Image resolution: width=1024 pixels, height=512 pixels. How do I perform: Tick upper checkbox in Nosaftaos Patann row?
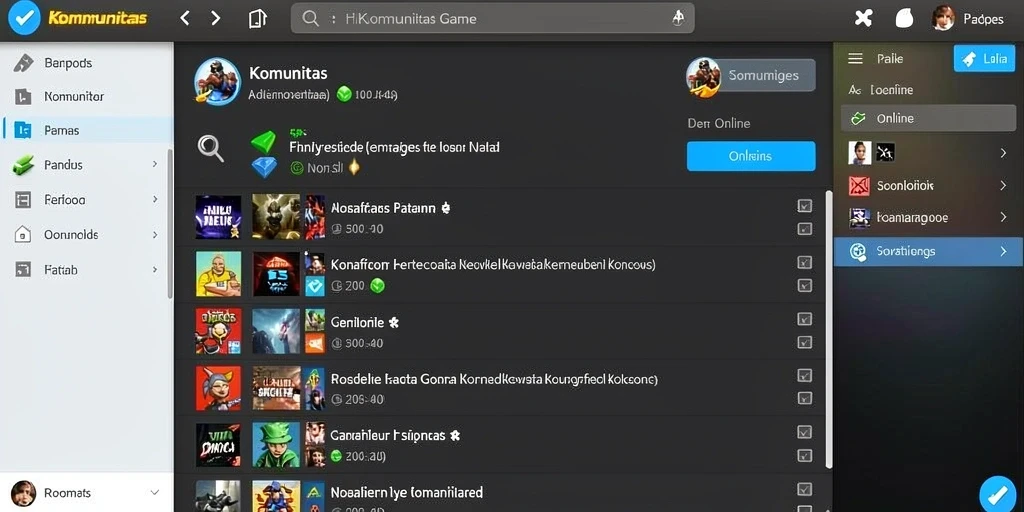tap(805, 206)
